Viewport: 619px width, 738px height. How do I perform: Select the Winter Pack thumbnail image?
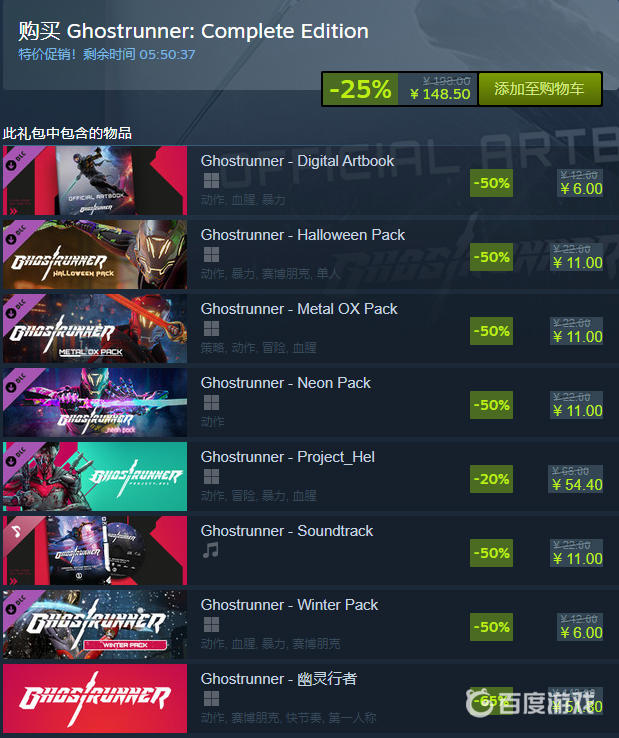tap(95, 625)
